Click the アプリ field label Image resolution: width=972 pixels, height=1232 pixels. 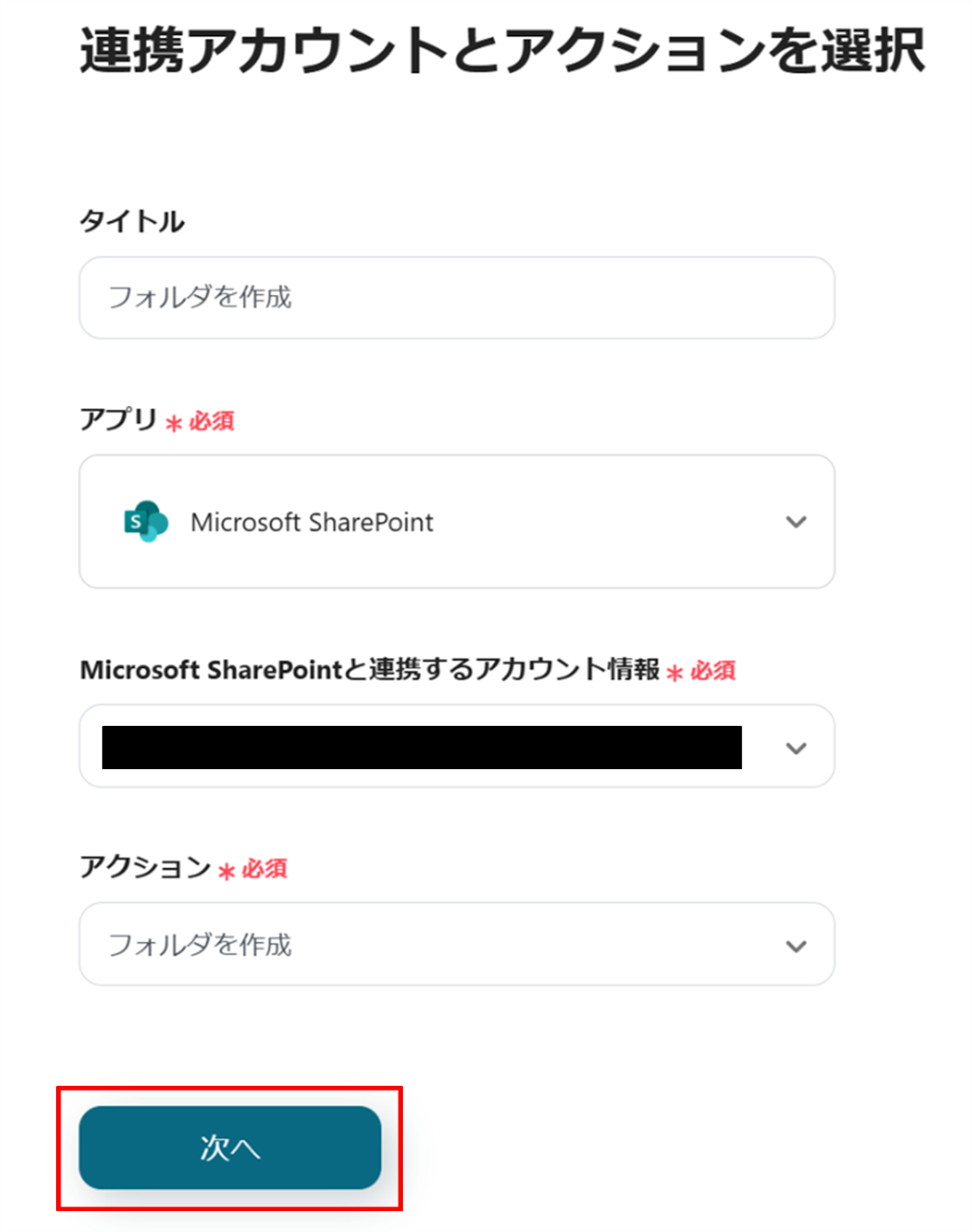(x=118, y=420)
